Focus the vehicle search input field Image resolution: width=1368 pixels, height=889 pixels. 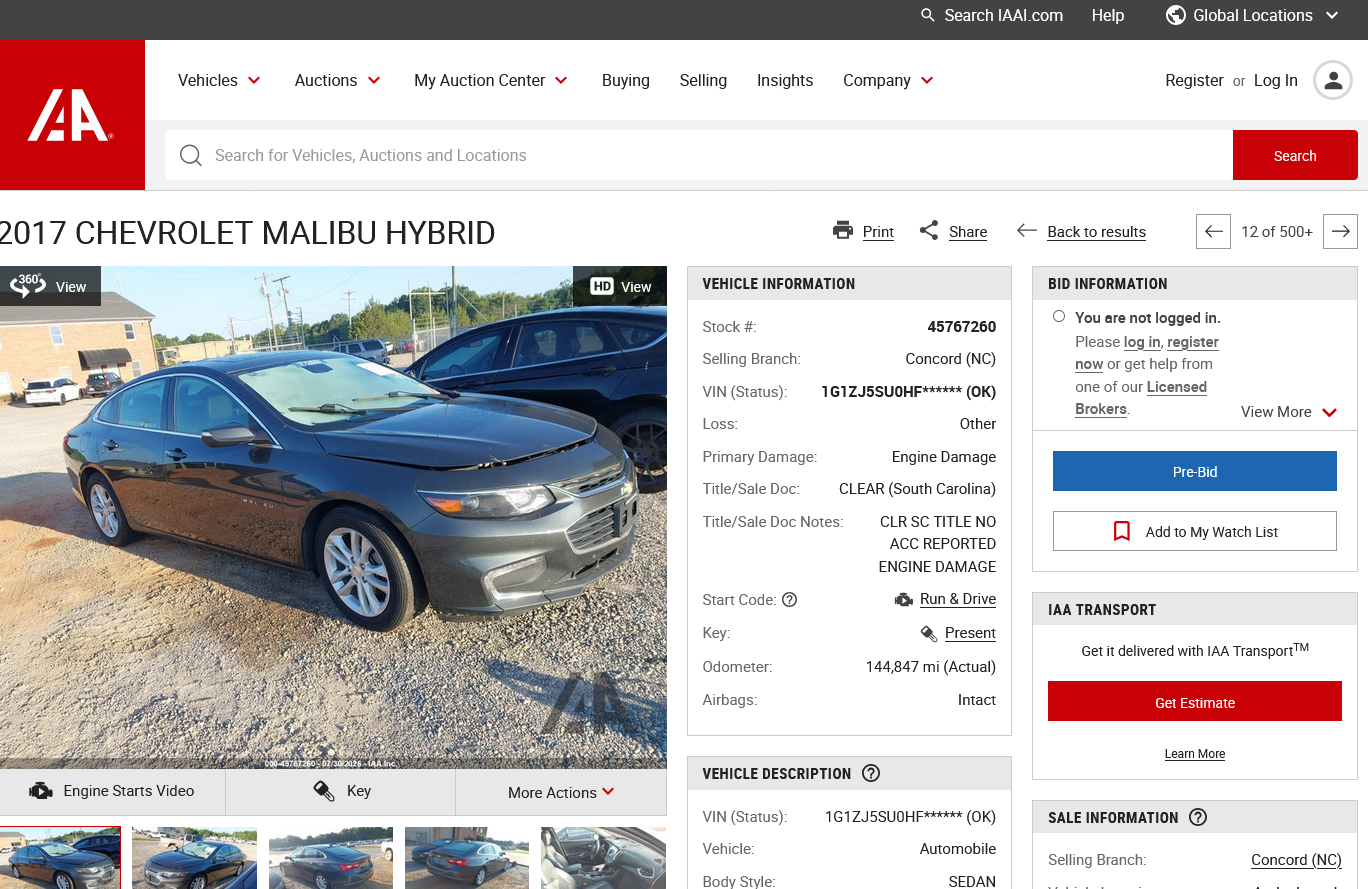point(699,155)
